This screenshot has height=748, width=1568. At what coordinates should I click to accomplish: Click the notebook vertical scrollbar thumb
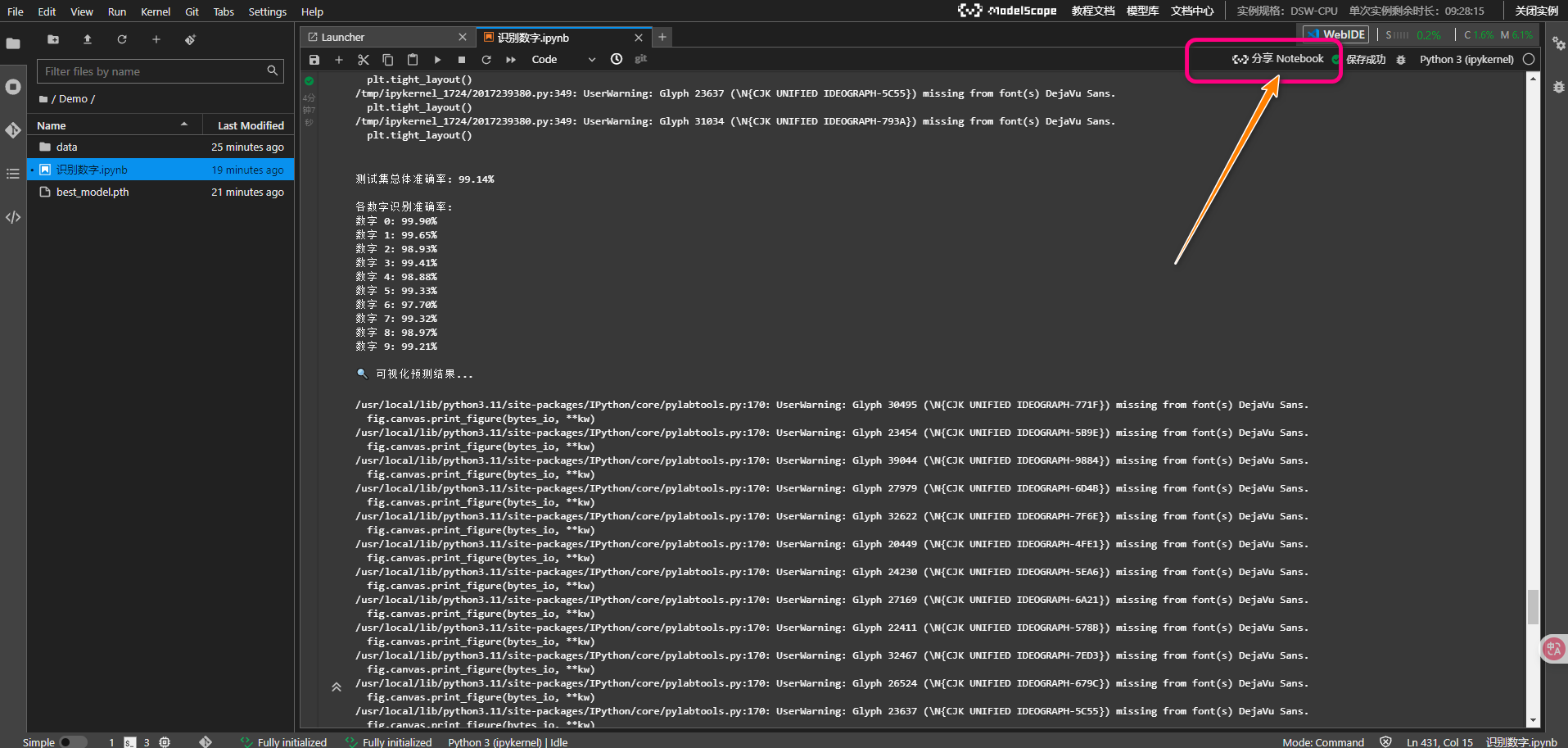pos(1533,607)
